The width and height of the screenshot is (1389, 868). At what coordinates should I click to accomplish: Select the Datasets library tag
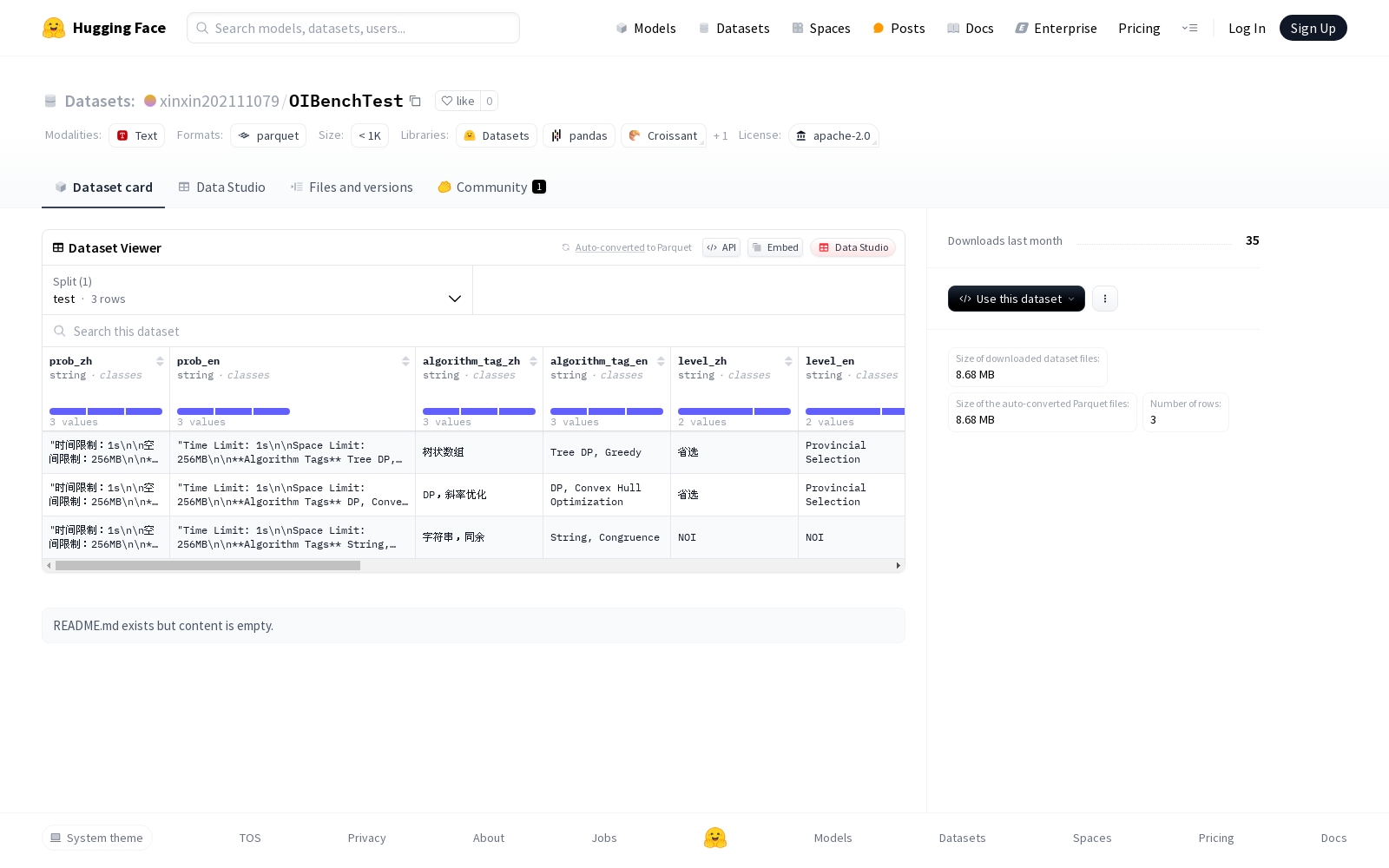coord(497,135)
